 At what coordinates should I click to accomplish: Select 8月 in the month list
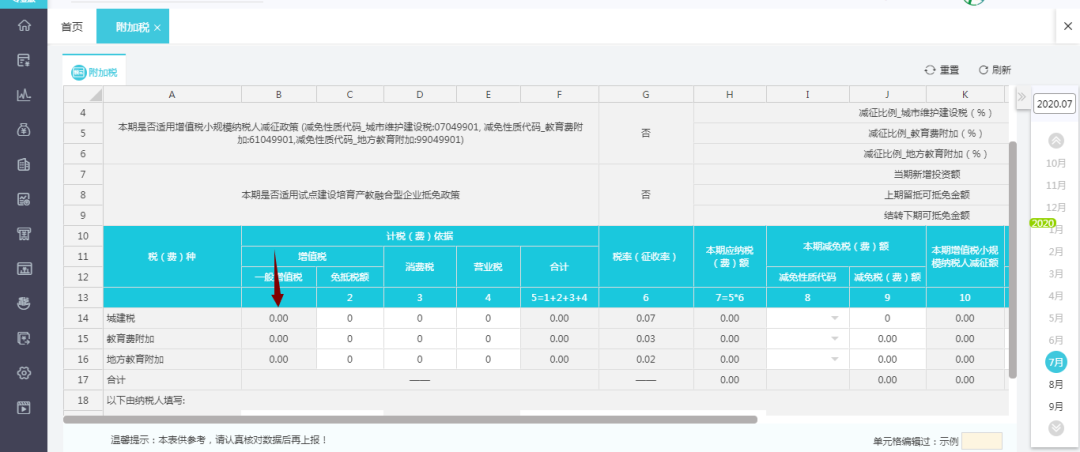1055,384
